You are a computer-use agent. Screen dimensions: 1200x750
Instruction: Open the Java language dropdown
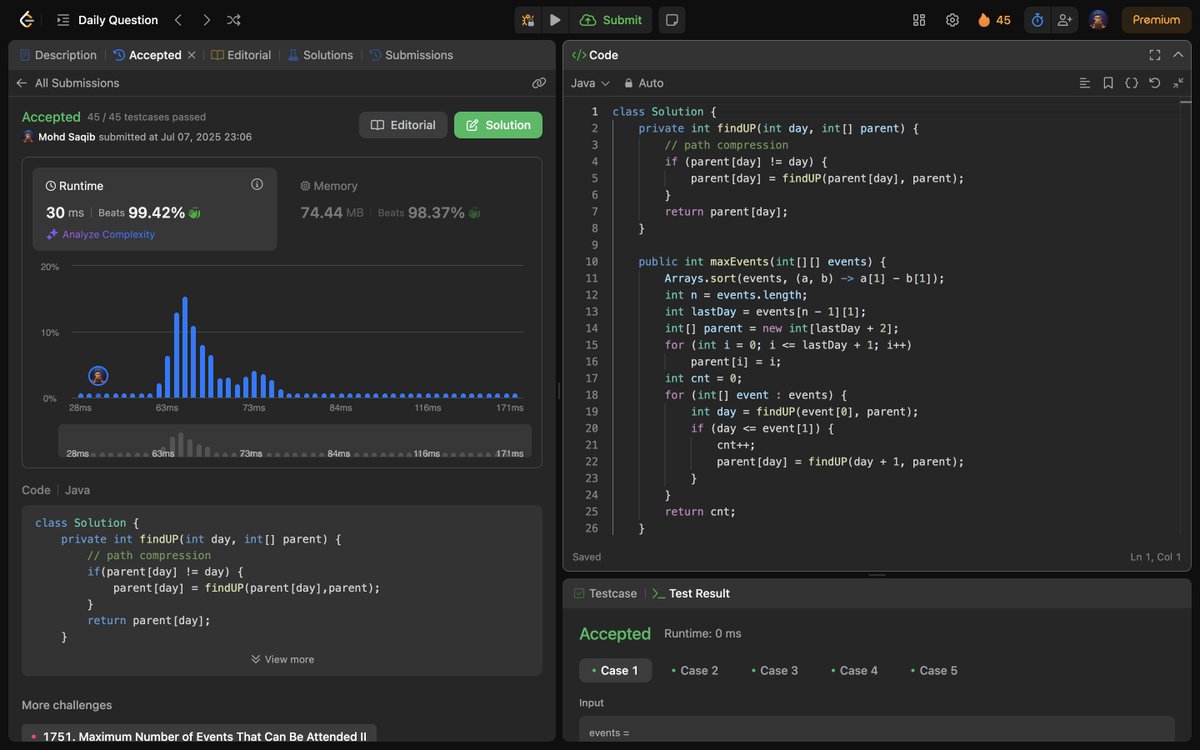tap(590, 83)
